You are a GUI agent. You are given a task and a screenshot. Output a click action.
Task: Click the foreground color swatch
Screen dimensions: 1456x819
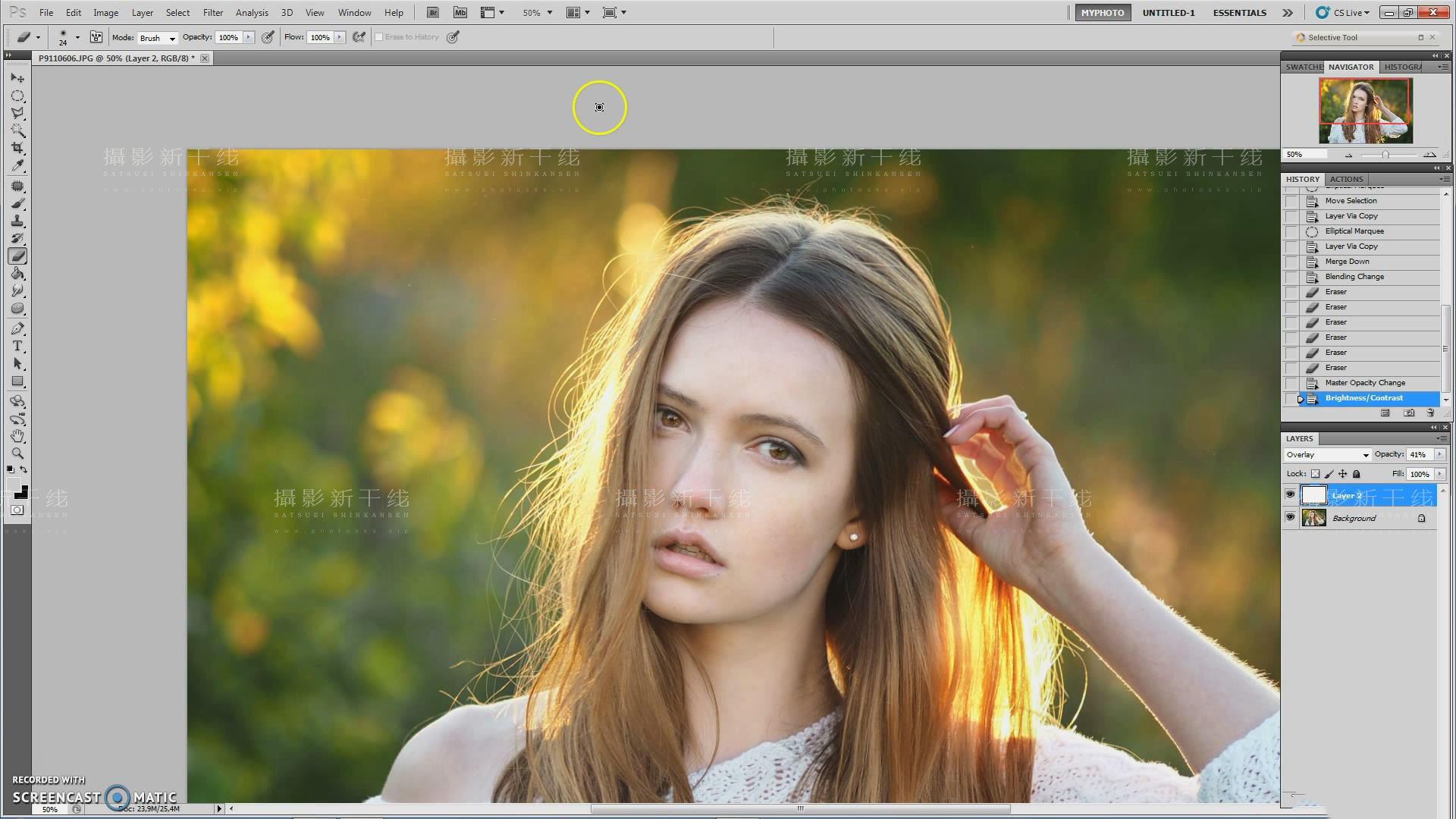coord(13,485)
